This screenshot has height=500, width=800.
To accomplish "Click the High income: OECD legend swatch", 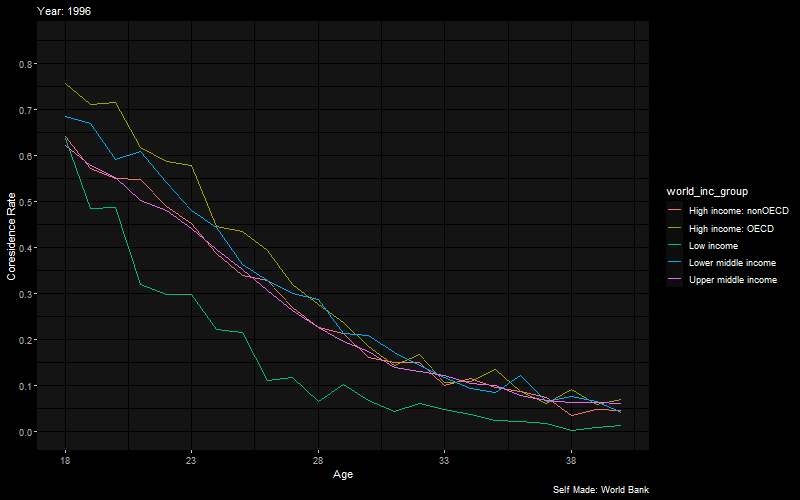I will (x=674, y=228).
